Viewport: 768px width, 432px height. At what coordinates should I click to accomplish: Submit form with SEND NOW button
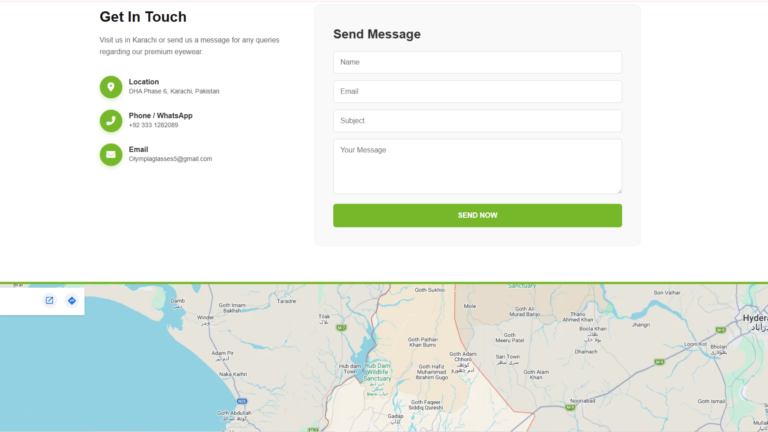[x=478, y=216]
